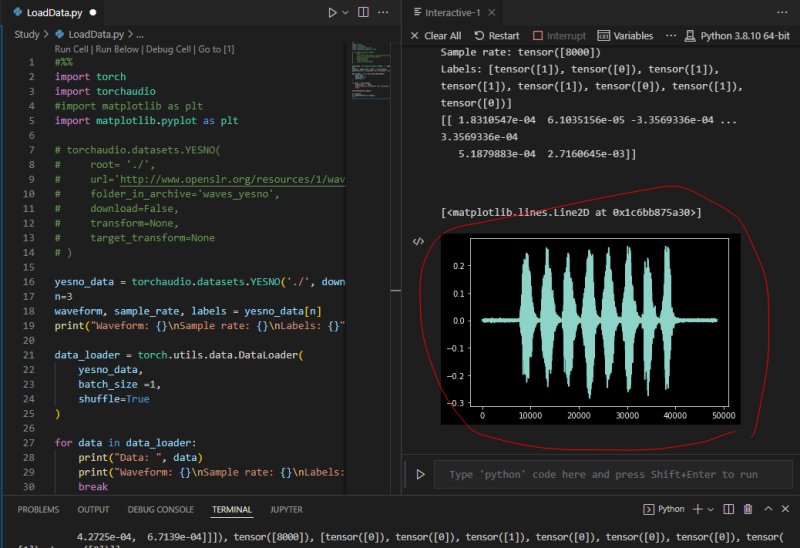Click 'Sample rate: tensor([8000])' output

click(521, 52)
